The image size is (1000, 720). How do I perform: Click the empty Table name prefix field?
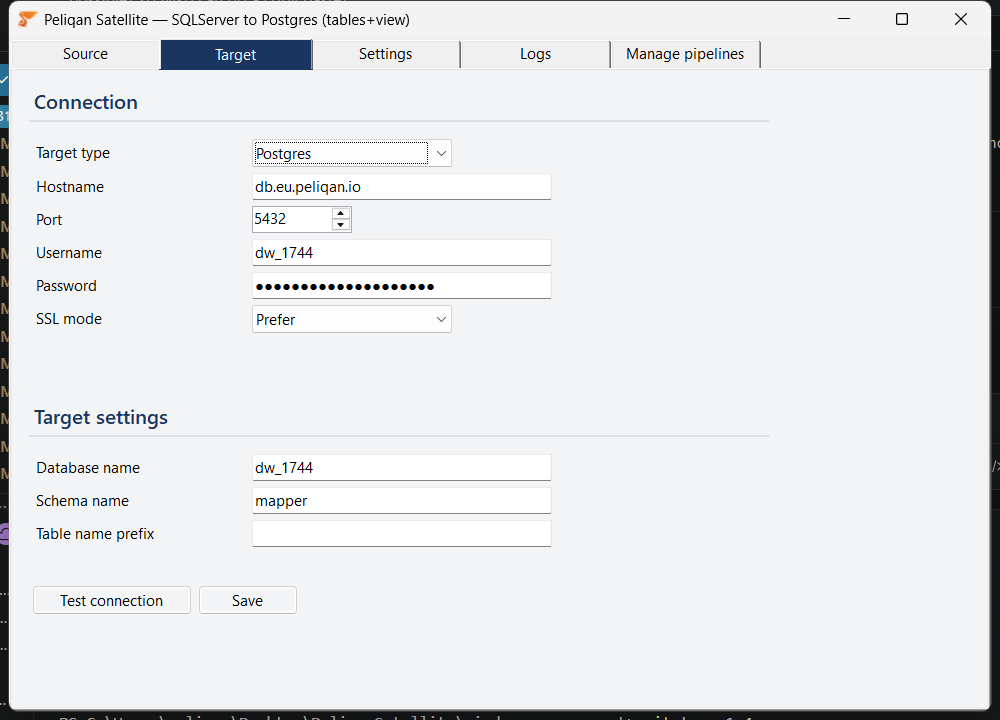click(402, 534)
